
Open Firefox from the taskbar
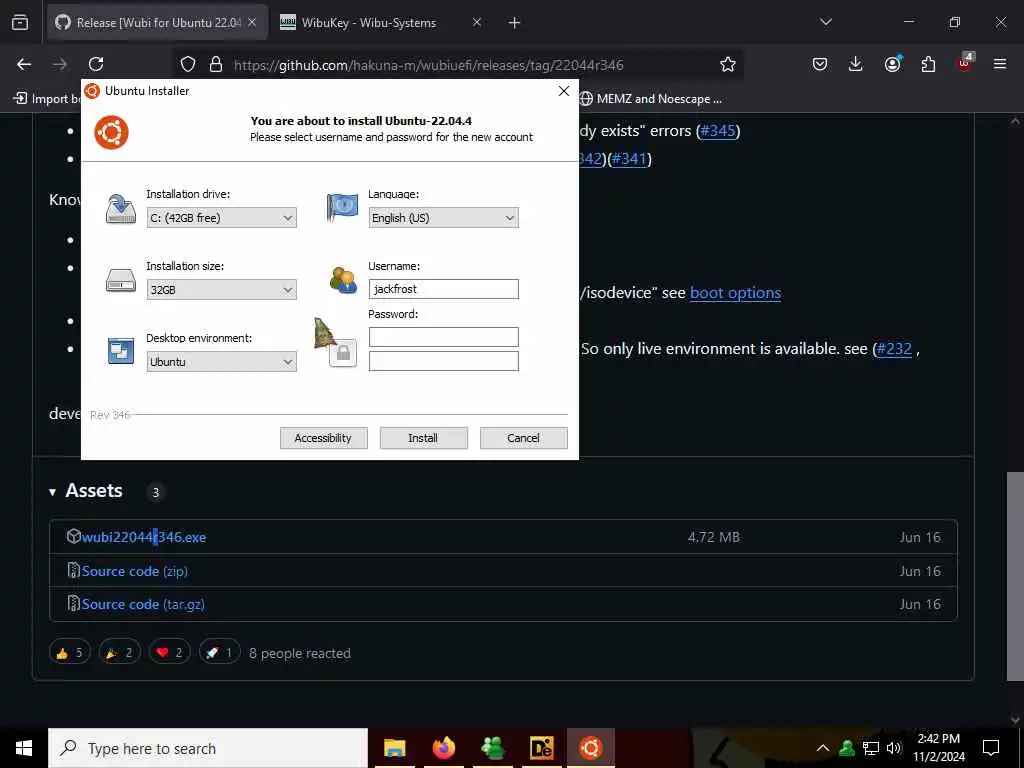(443, 748)
